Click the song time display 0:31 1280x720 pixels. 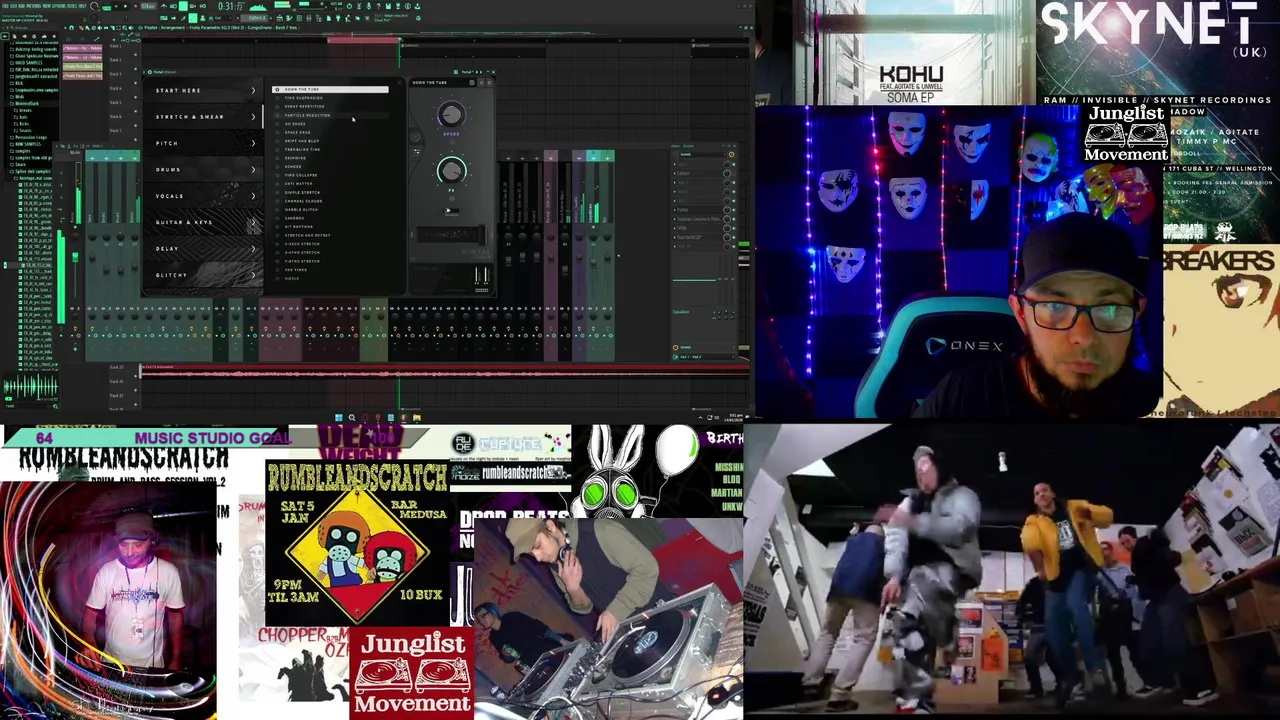[x=231, y=6]
